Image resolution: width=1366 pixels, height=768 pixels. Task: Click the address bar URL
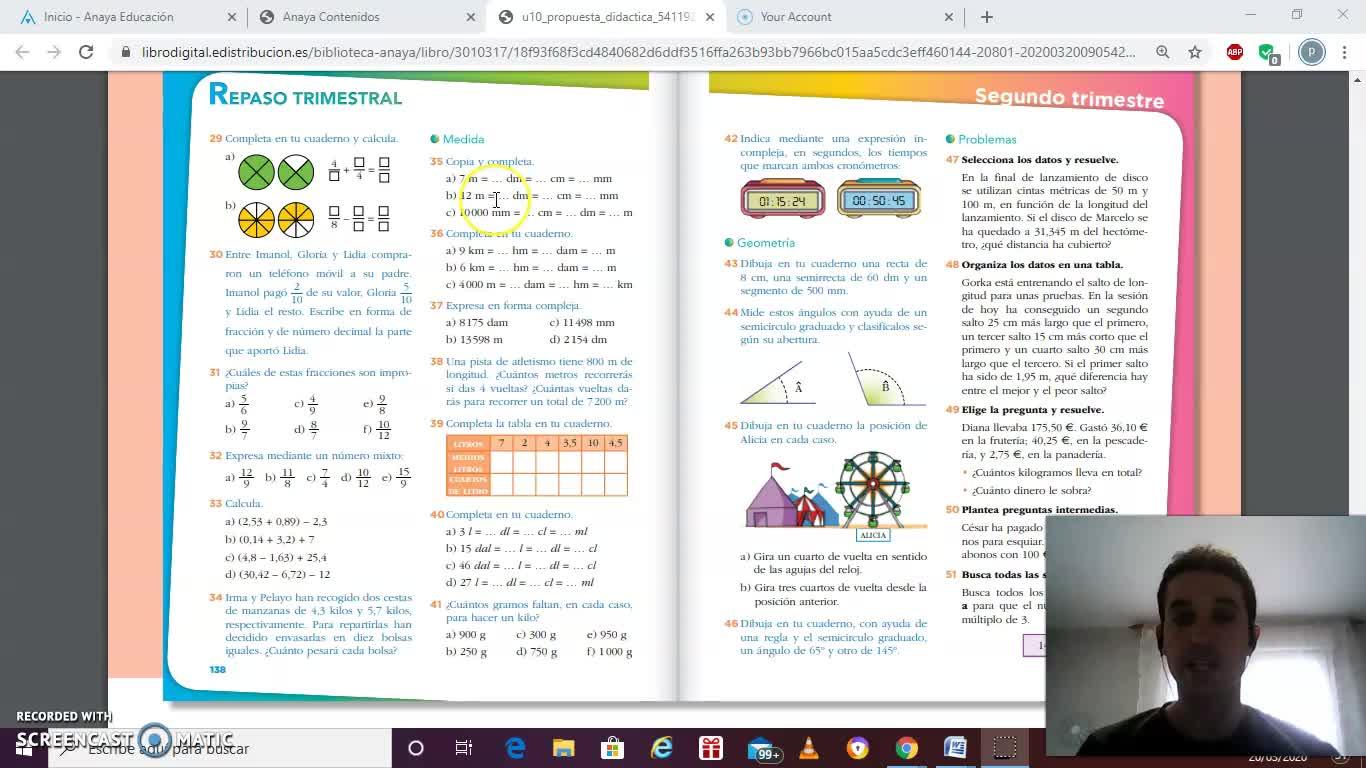coord(638,52)
